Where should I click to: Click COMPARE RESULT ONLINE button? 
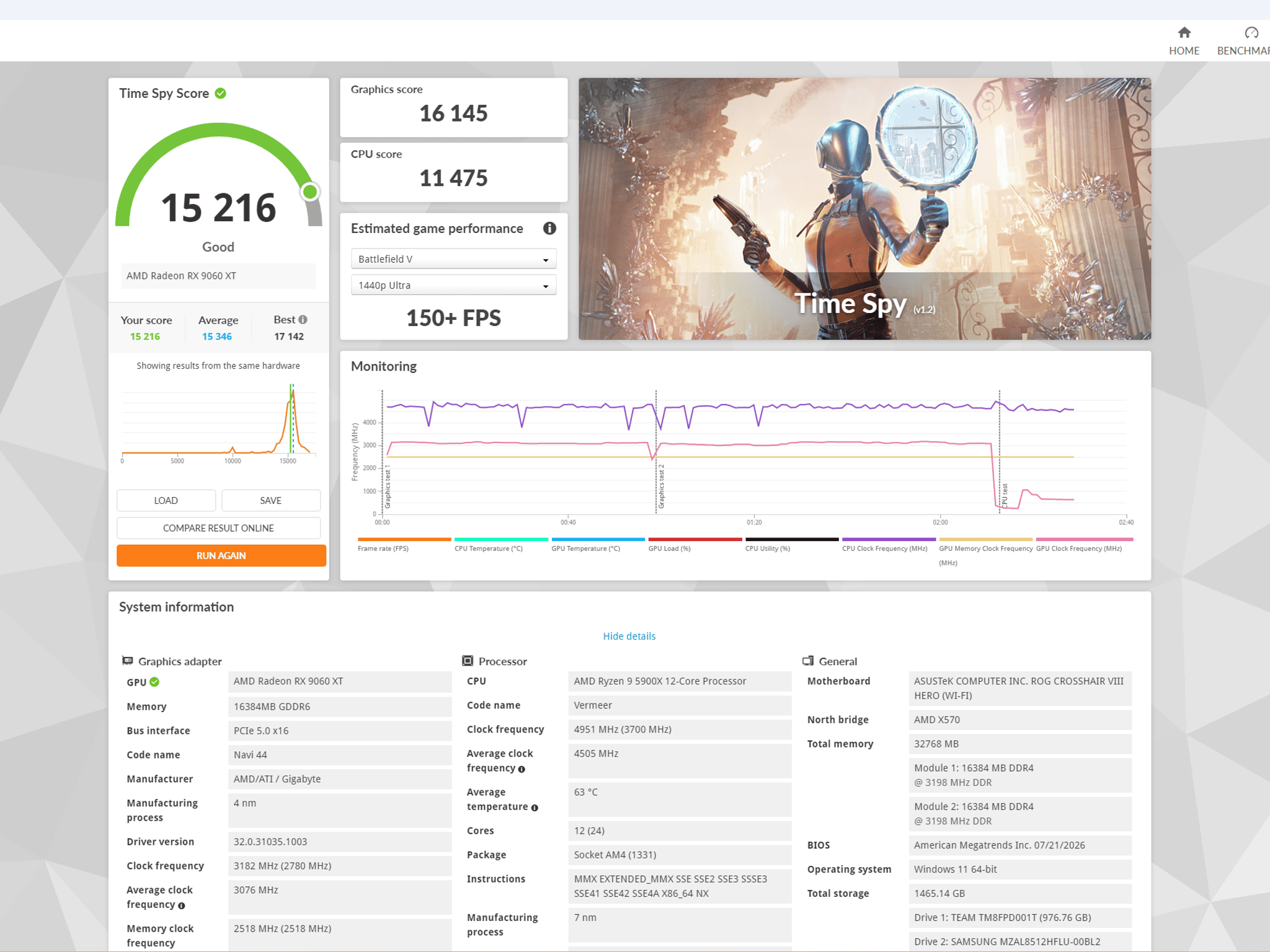pos(218,528)
